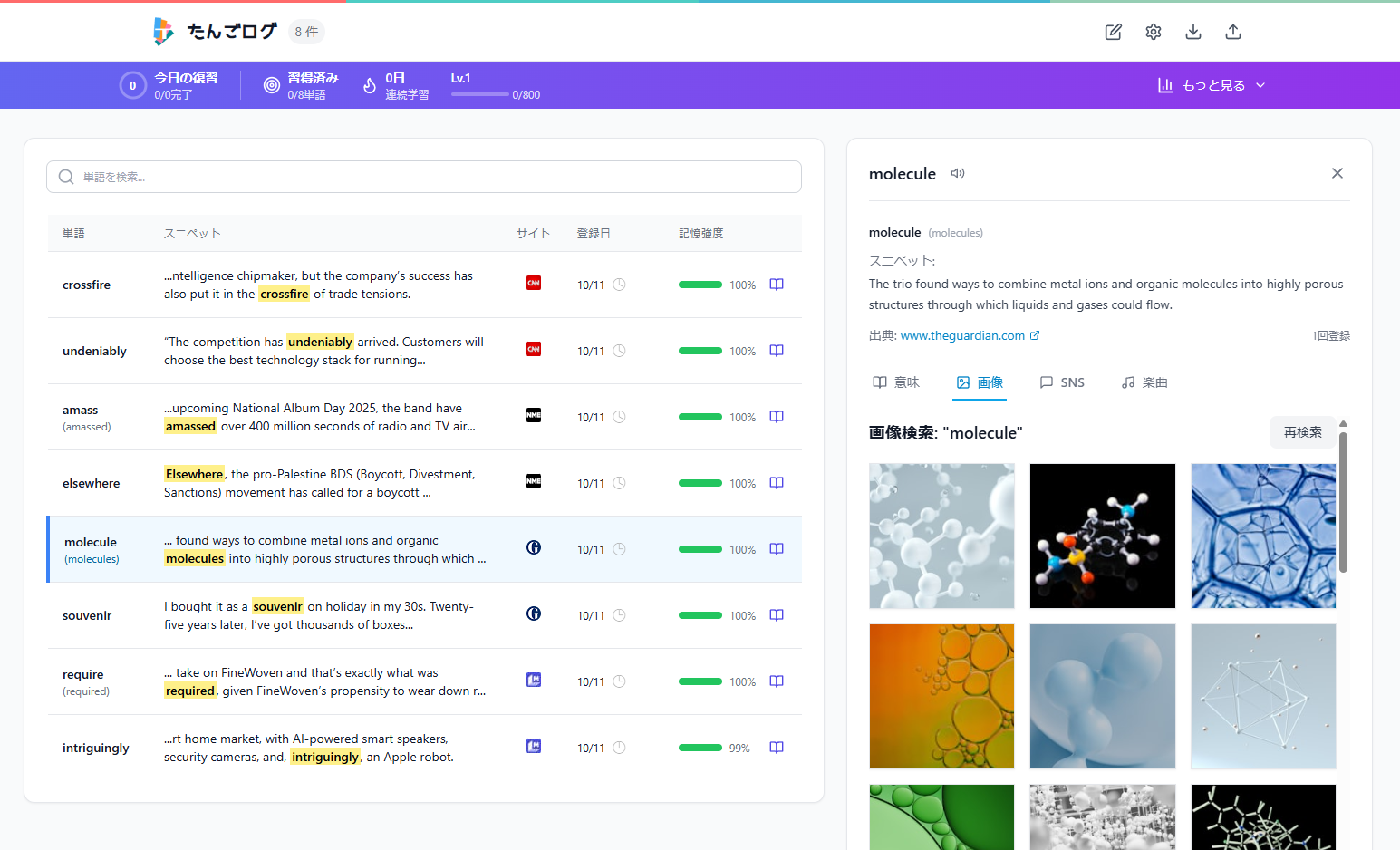Viewport: 1400px width, 850px height.
Task: Click the CNN site icon for undeniably
Action: click(x=534, y=350)
